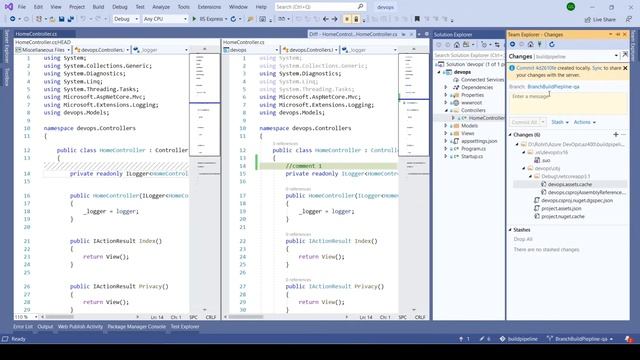Collapse the Changes (6) section
This screenshot has height=360, width=640.
(510, 134)
